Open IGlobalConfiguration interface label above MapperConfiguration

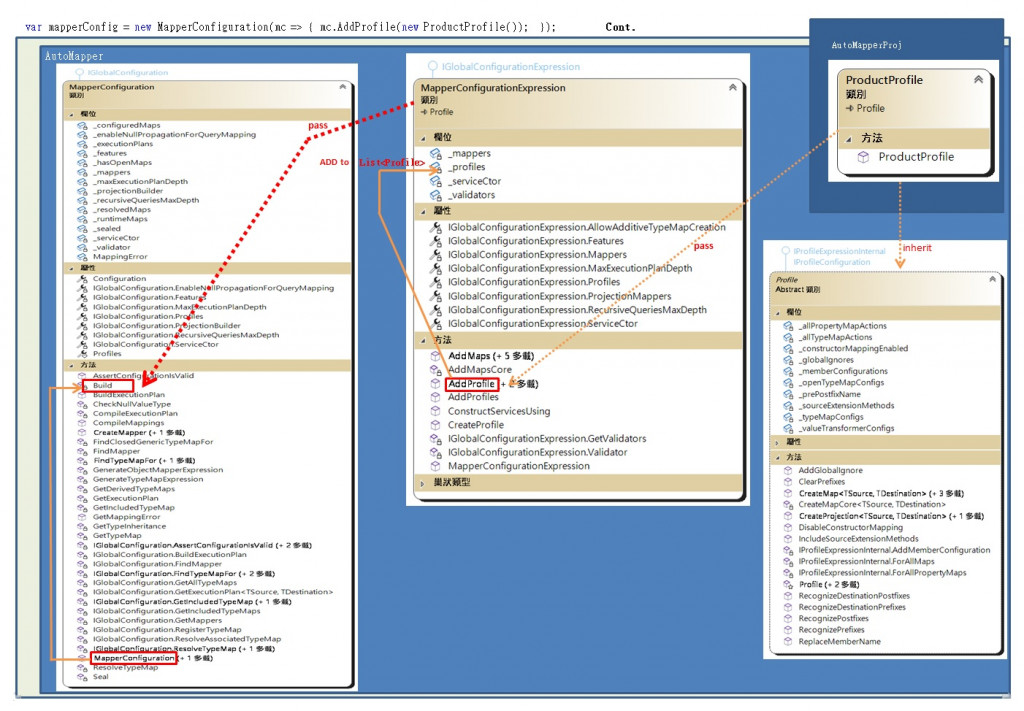128,73
